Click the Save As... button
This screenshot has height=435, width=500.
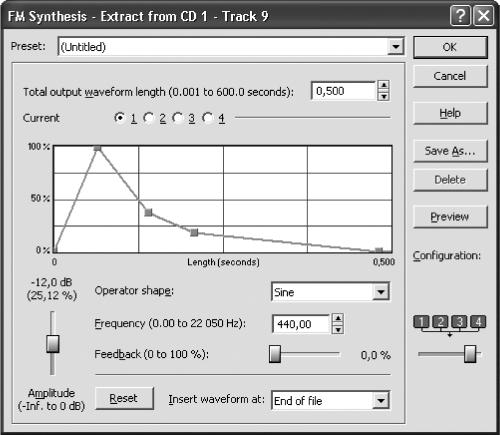450,151
